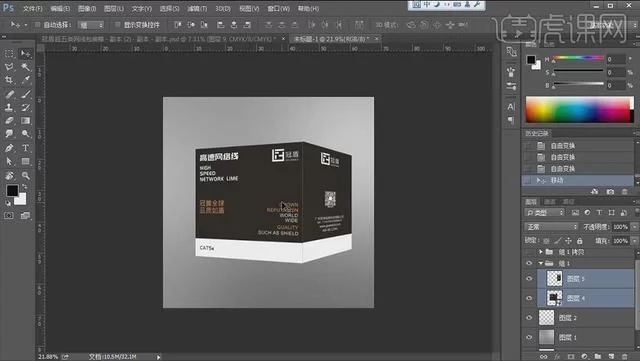
Task: Select the first 自由变换 history state
Action: point(578,146)
